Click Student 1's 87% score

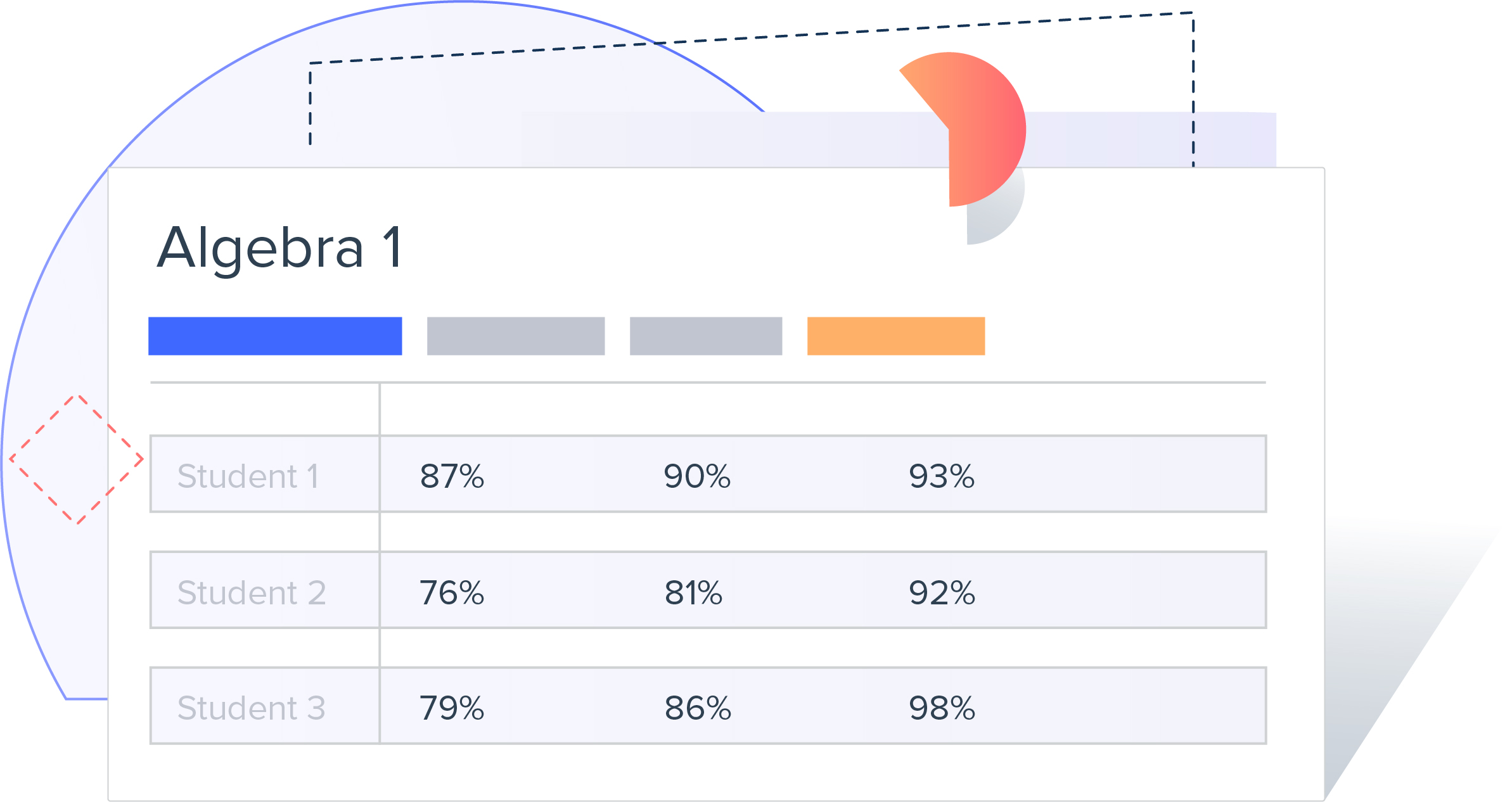(x=452, y=476)
